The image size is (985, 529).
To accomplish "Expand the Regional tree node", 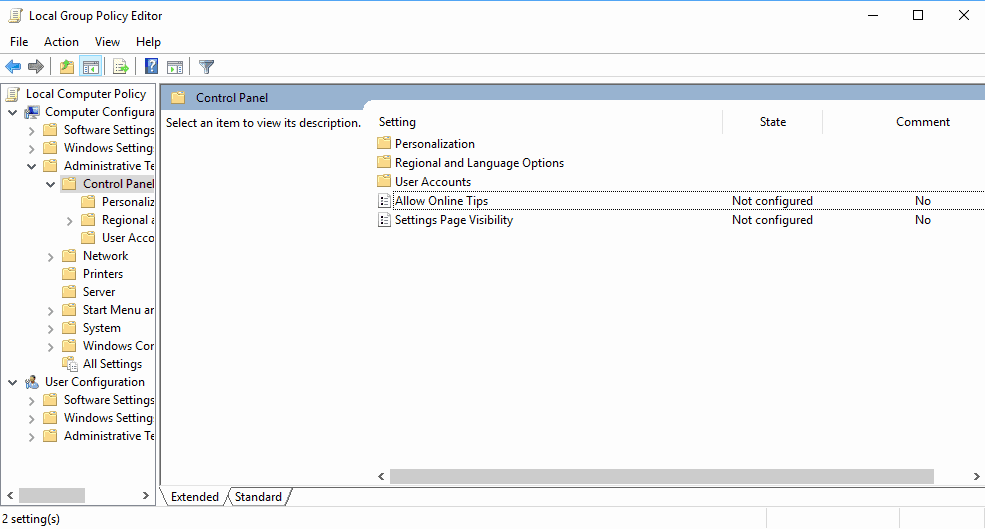I will click(70, 221).
